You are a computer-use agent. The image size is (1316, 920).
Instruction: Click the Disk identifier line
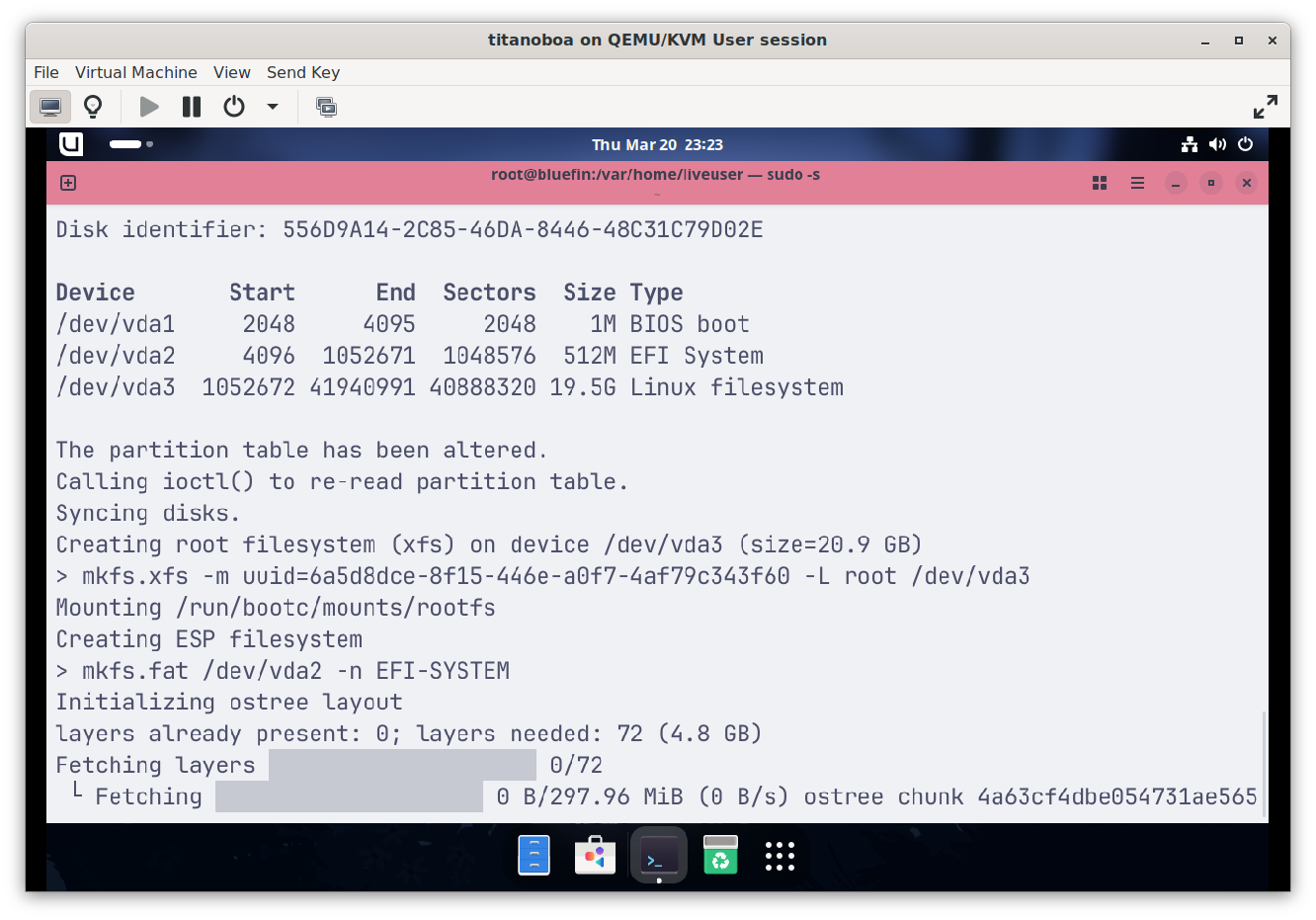click(x=409, y=229)
